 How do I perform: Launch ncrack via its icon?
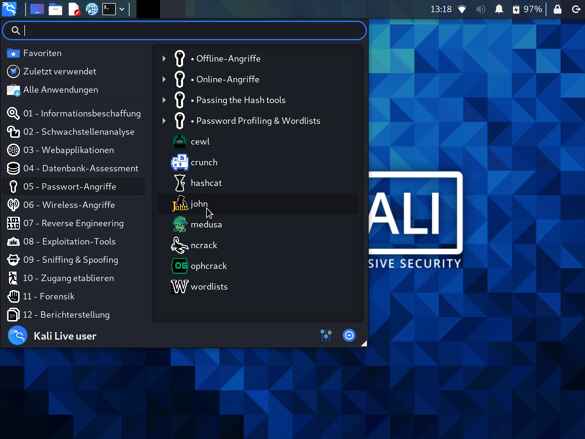pos(180,245)
